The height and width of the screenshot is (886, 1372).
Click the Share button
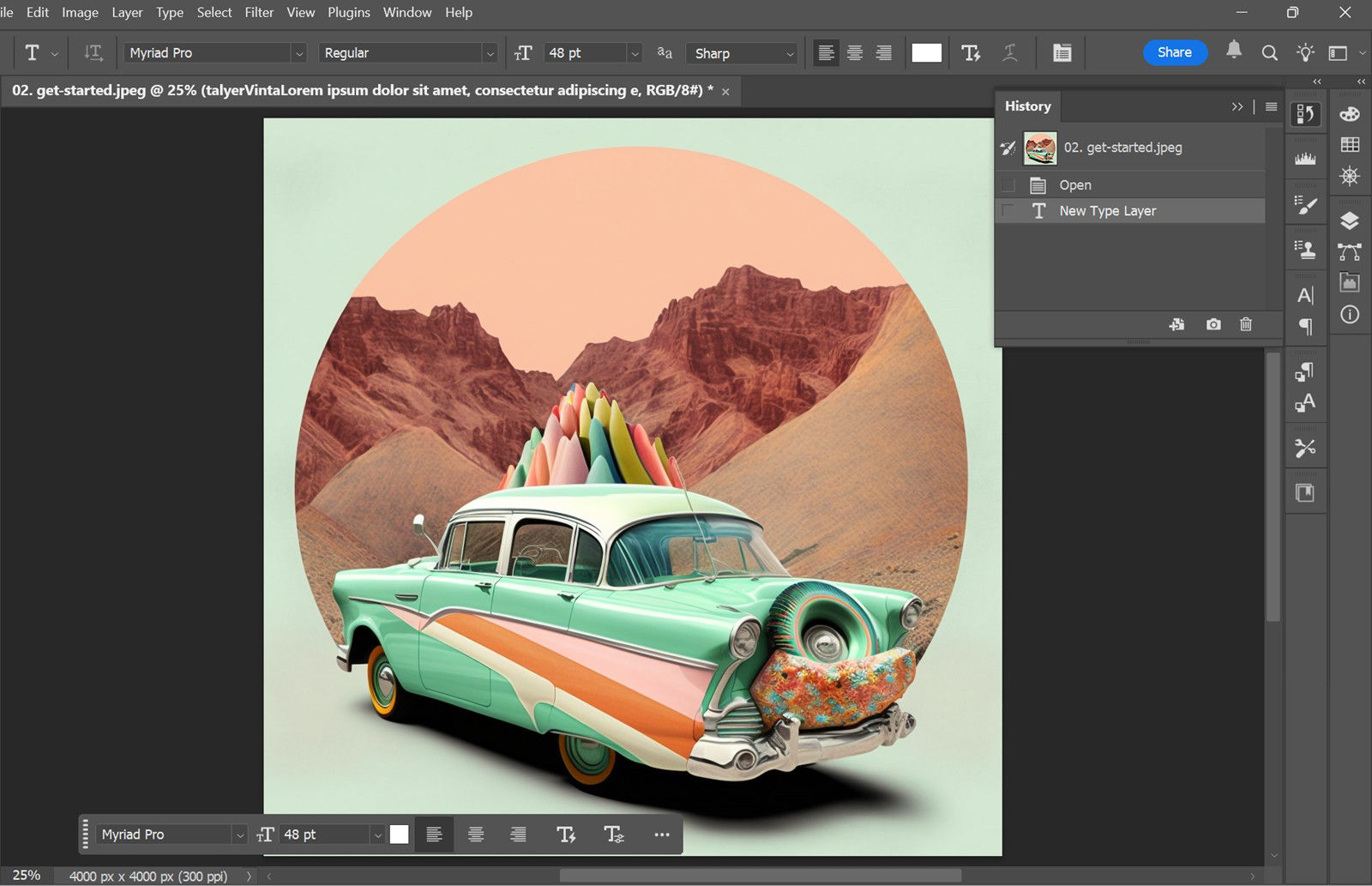pyautogui.click(x=1174, y=52)
